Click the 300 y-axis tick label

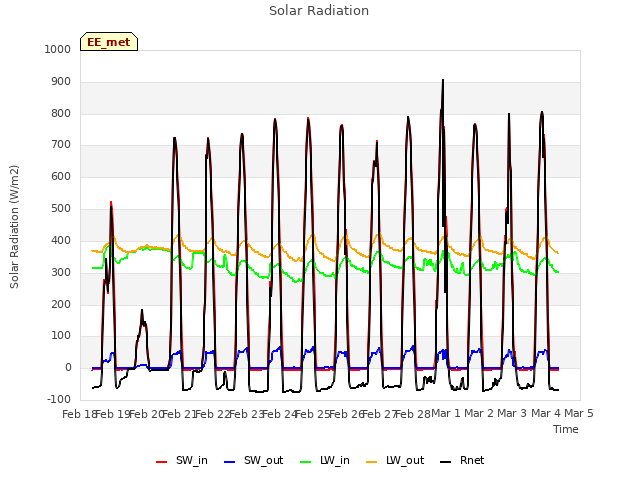point(61,272)
